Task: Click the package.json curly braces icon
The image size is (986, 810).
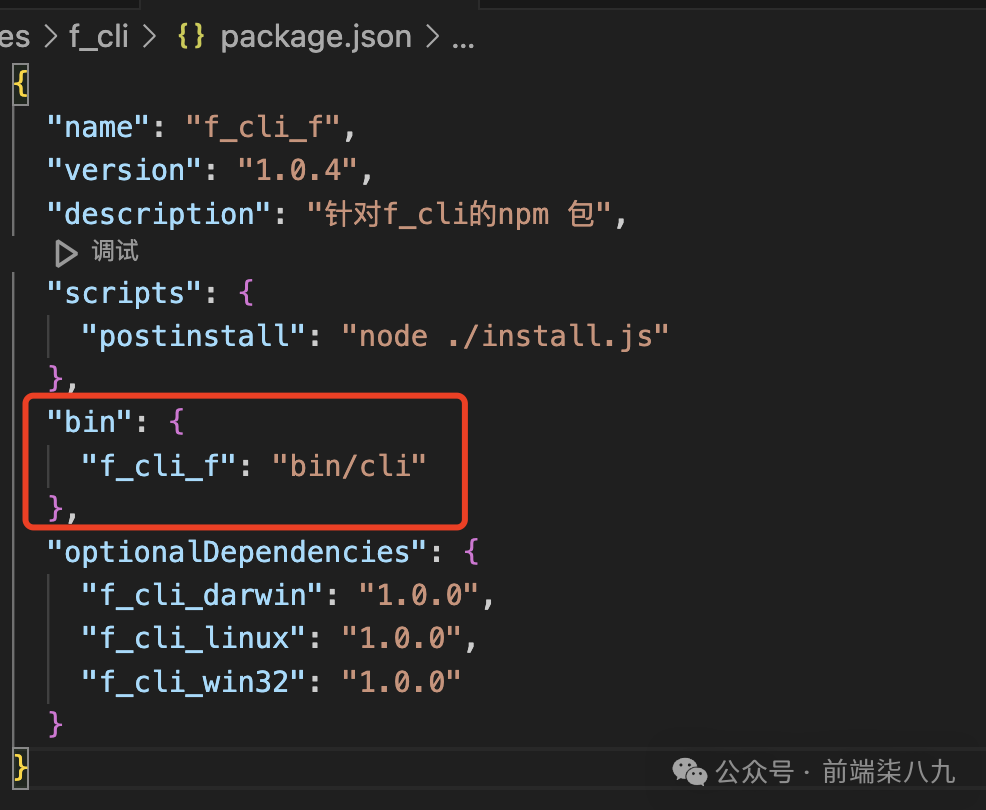Action: coord(191,37)
